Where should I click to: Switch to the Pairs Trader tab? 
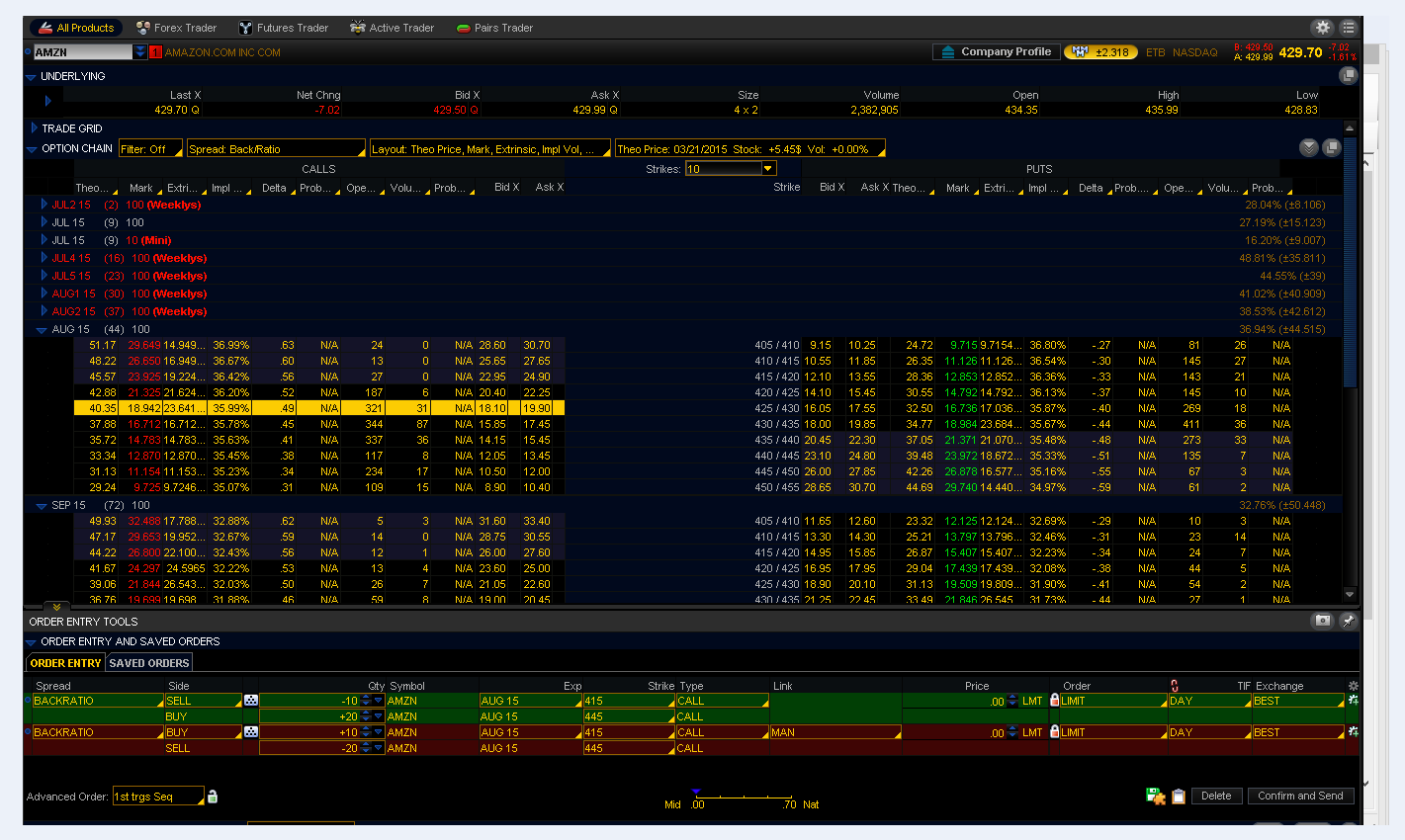click(x=494, y=28)
